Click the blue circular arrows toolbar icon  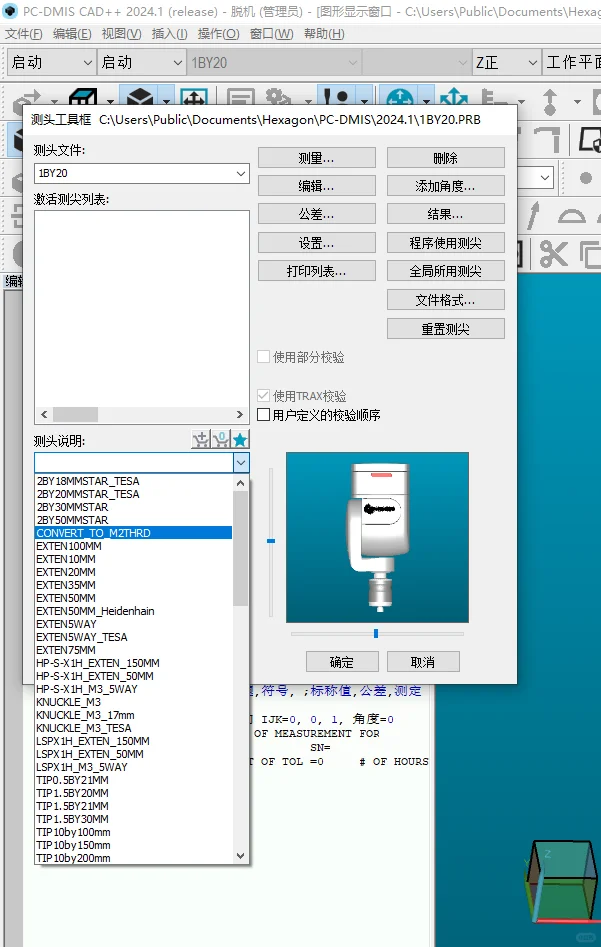coord(399,98)
